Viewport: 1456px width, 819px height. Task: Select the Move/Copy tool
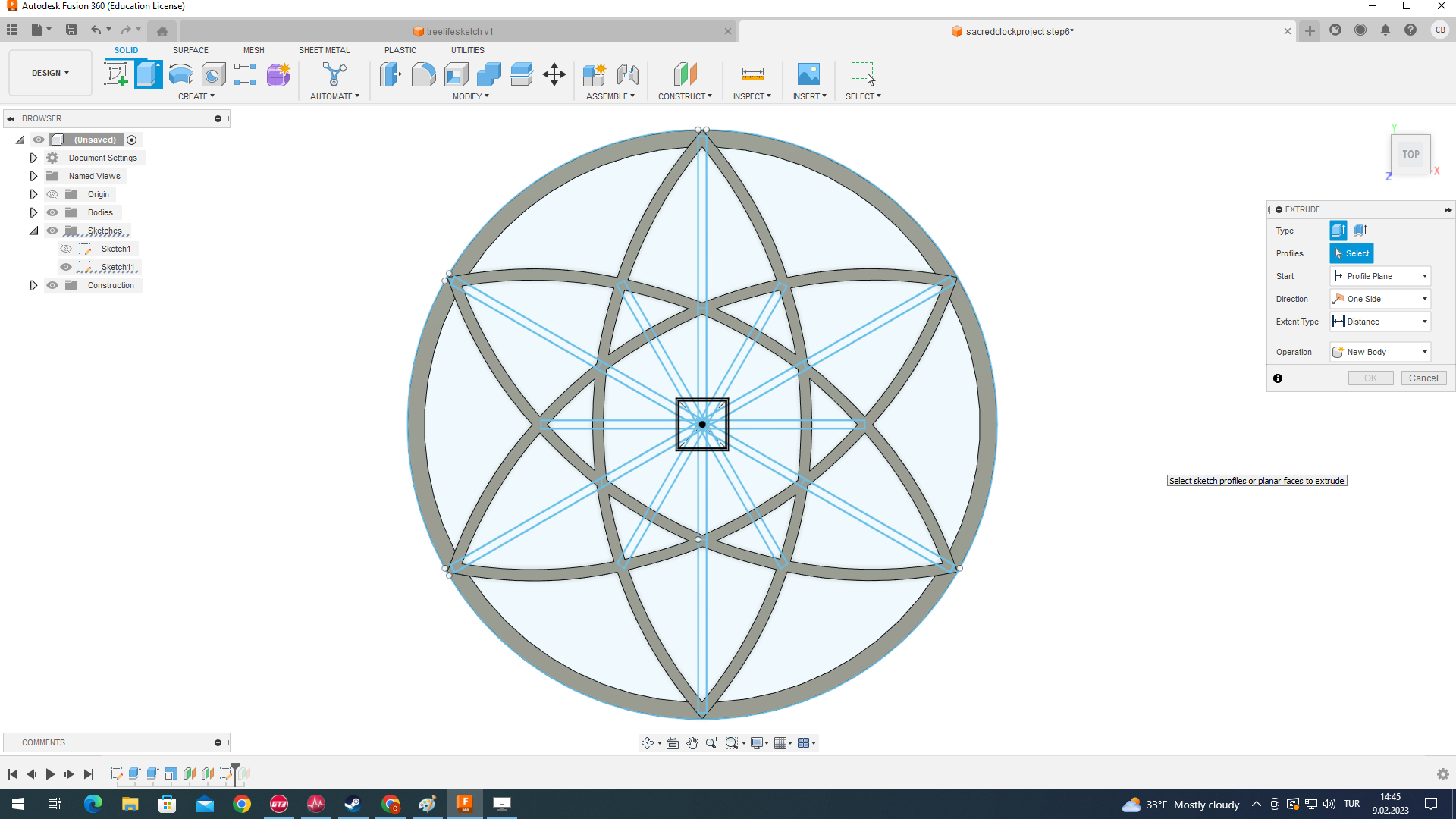click(x=554, y=74)
